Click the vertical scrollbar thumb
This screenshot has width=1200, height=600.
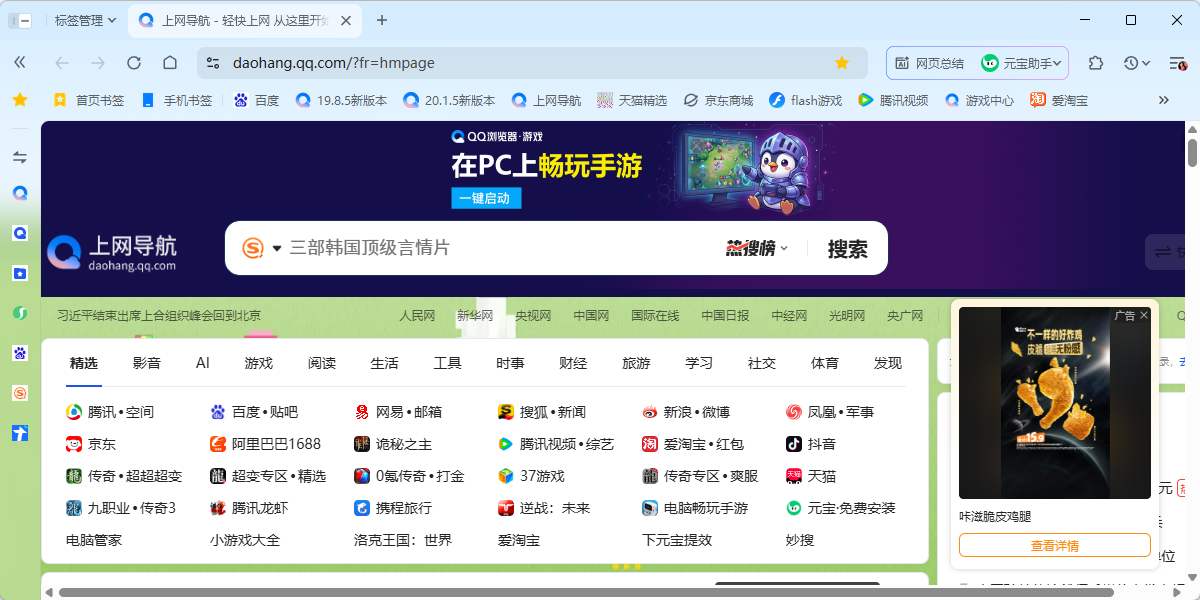(x=1192, y=153)
